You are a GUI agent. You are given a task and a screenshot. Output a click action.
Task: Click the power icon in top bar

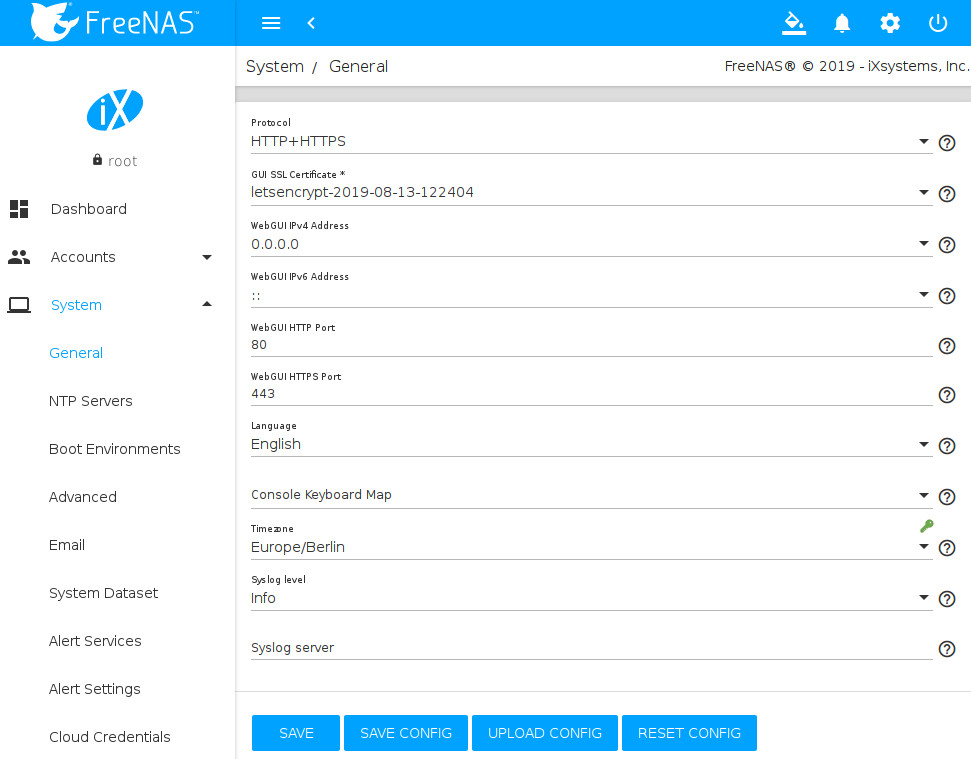click(938, 23)
